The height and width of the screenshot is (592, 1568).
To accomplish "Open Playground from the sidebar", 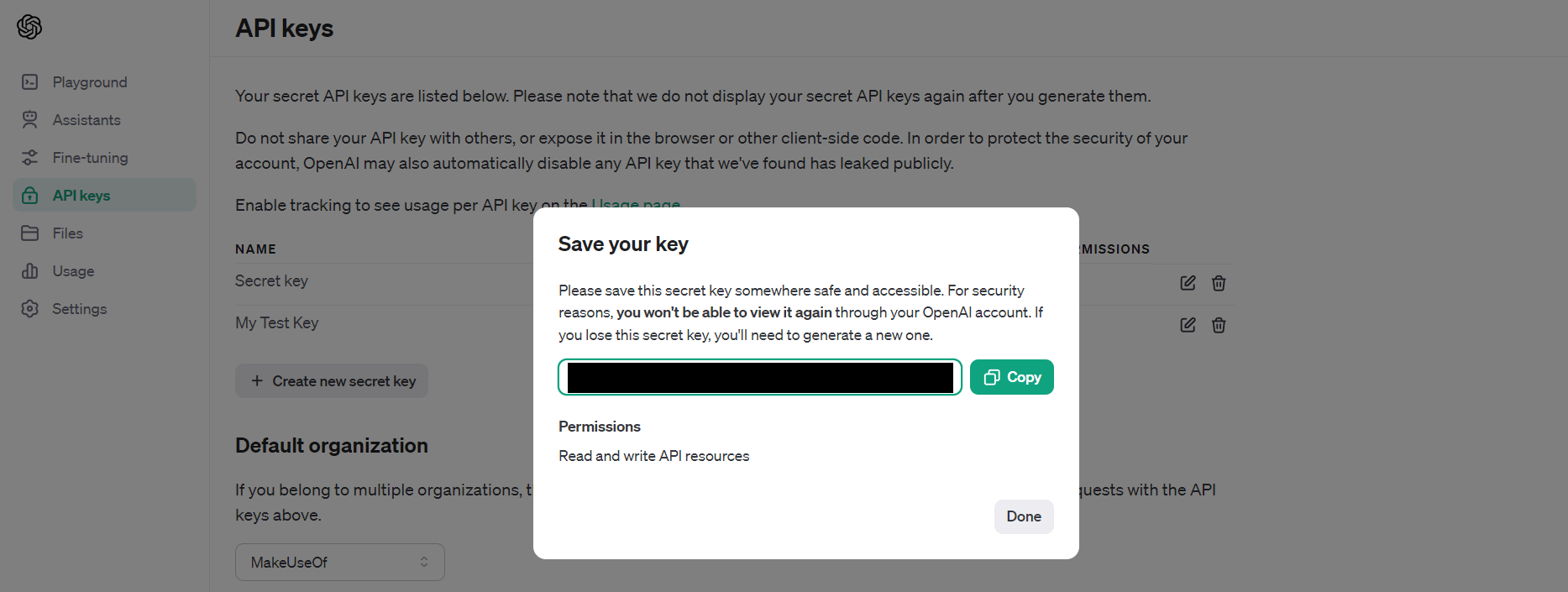I will tap(90, 82).
